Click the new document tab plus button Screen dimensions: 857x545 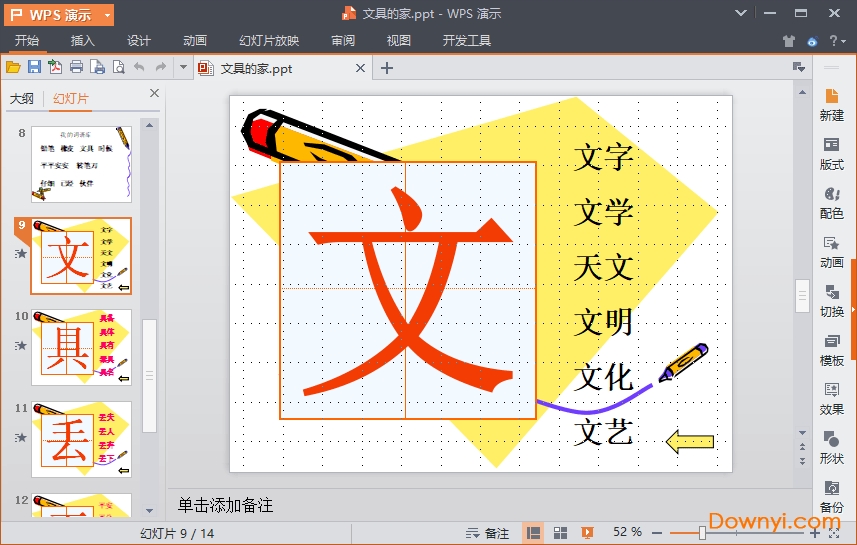(x=387, y=68)
